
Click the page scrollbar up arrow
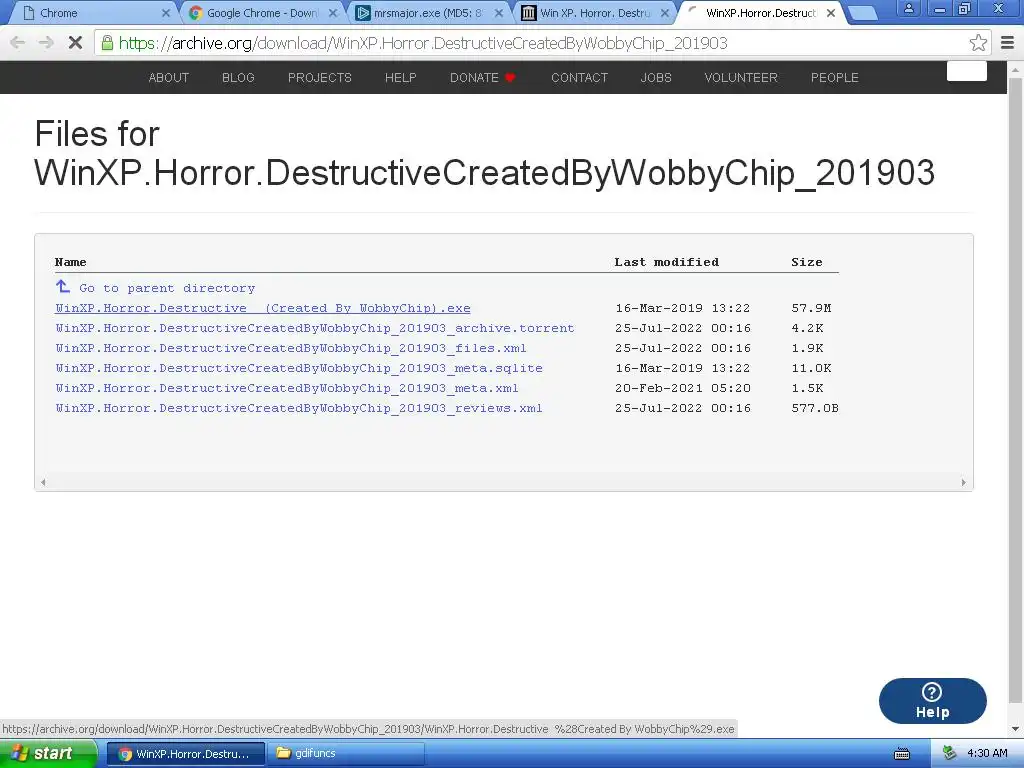coord(1015,69)
